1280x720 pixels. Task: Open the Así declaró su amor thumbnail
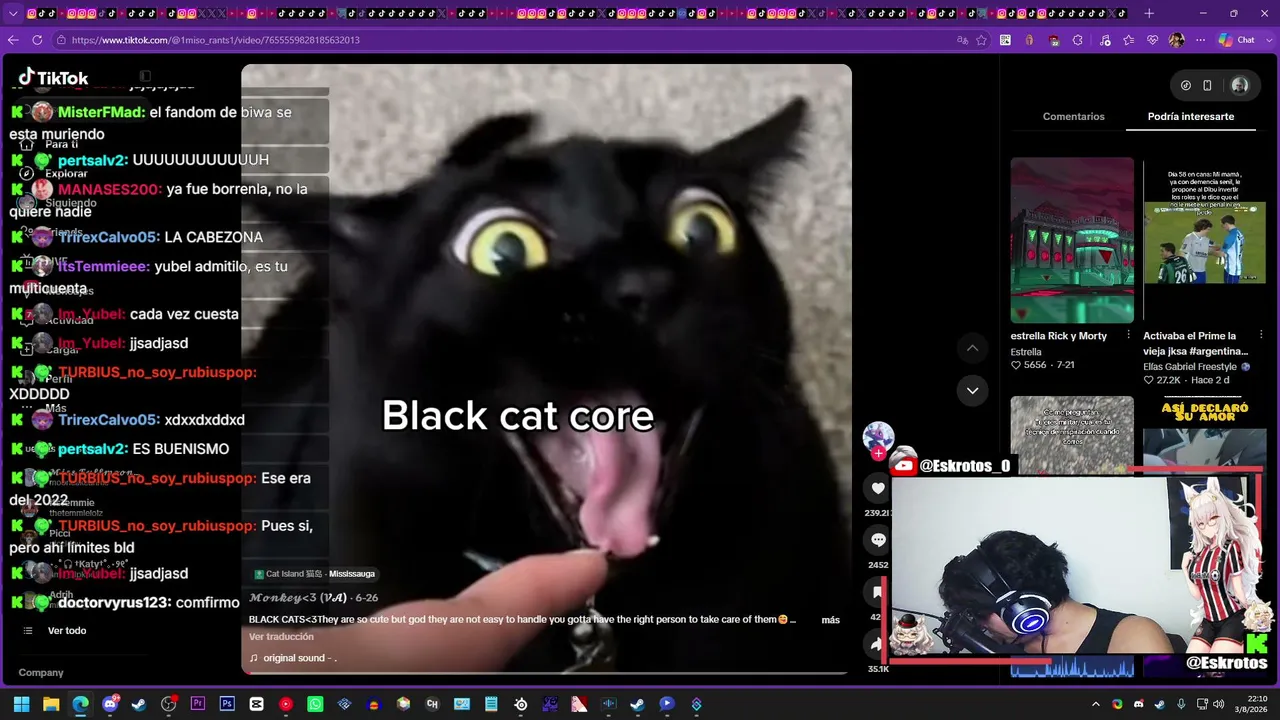click(x=1205, y=431)
